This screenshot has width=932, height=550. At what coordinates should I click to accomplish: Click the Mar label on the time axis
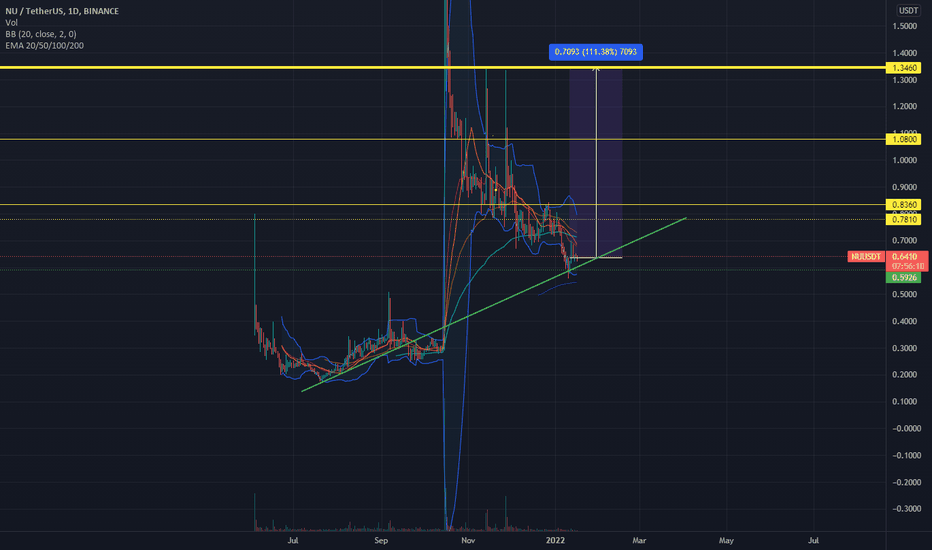click(639, 540)
